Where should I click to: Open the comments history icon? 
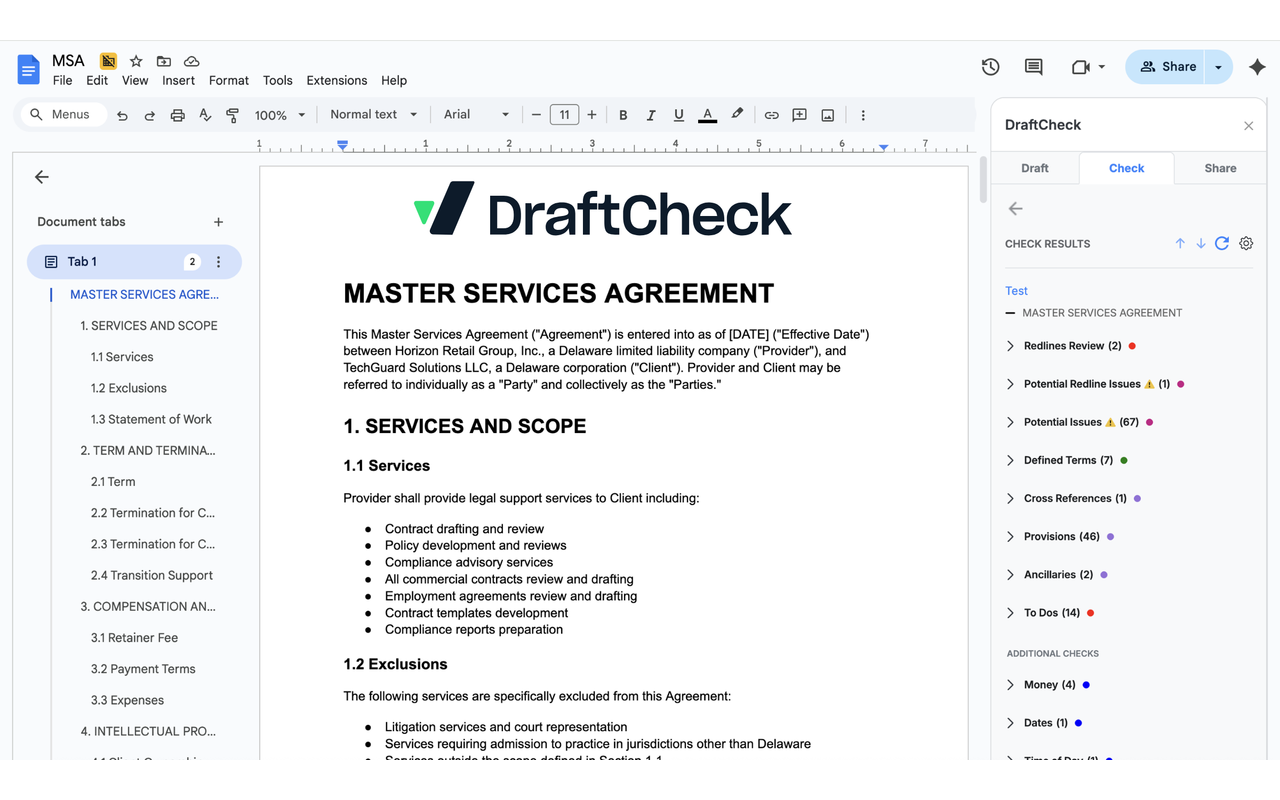(x=1034, y=67)
